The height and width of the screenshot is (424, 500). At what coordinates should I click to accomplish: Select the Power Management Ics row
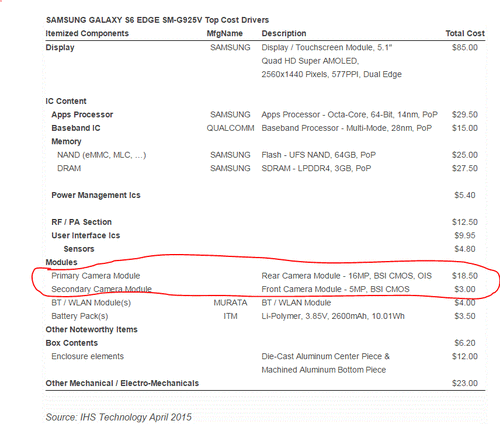265,195
